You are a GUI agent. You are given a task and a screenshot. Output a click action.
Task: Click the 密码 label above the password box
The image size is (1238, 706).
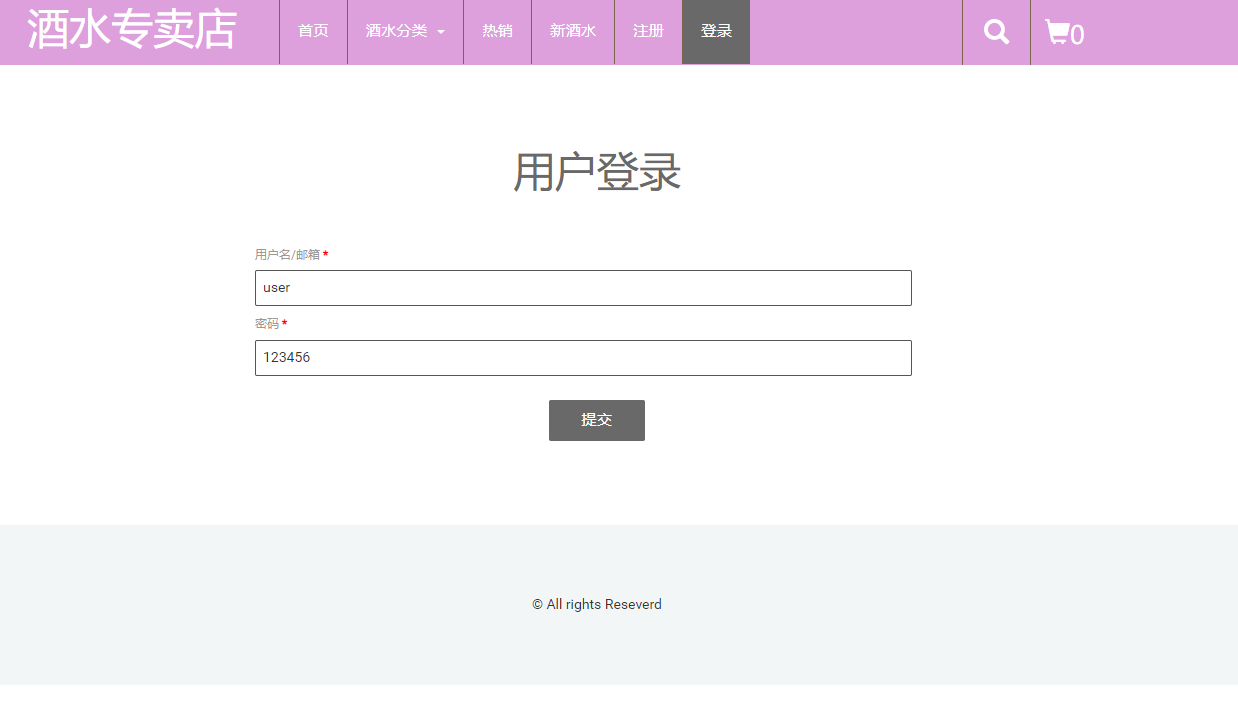click(x=266, y=324)
